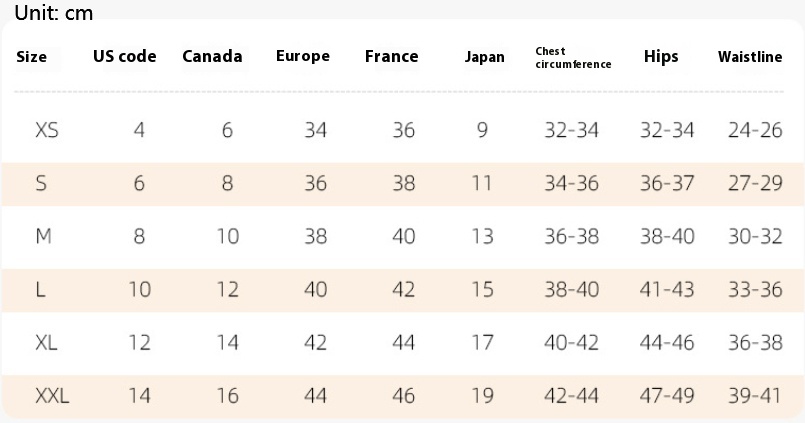Click the 'Chest circumference' column header

click(x=573, y=57)
